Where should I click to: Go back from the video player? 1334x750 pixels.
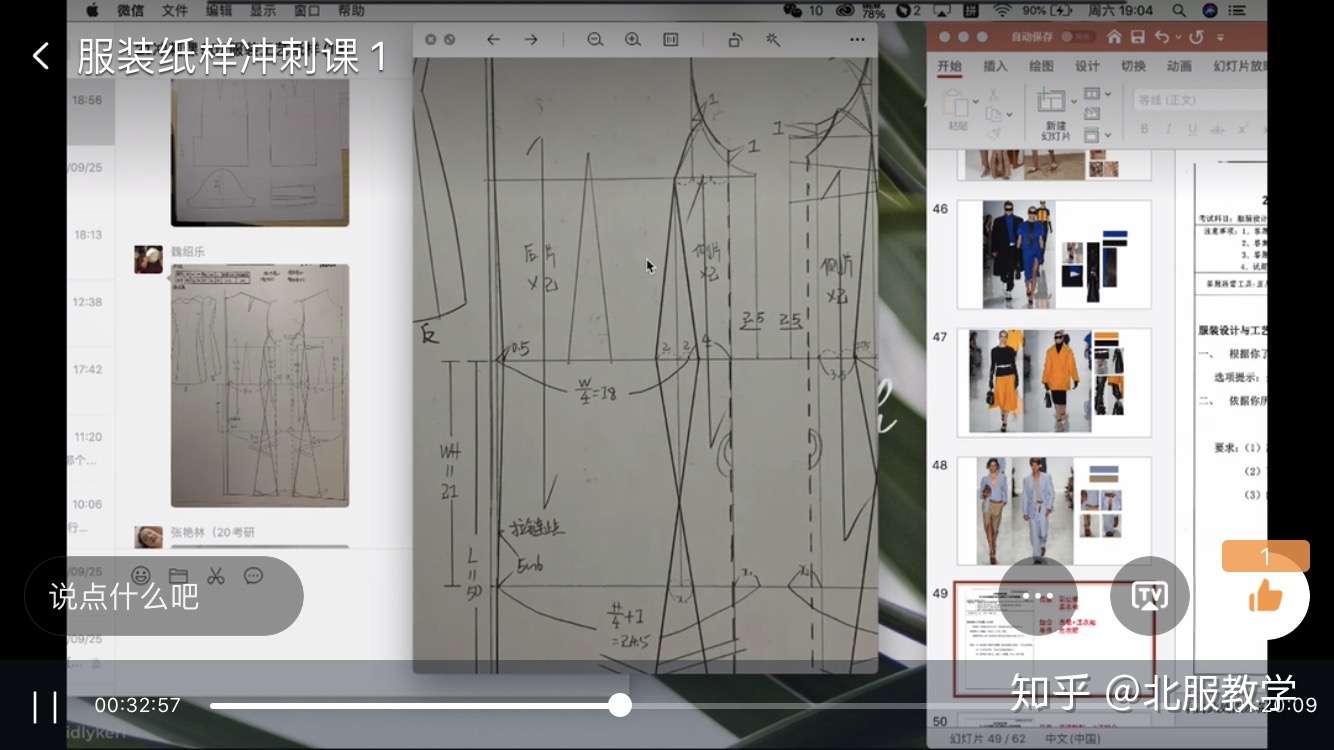40,56
